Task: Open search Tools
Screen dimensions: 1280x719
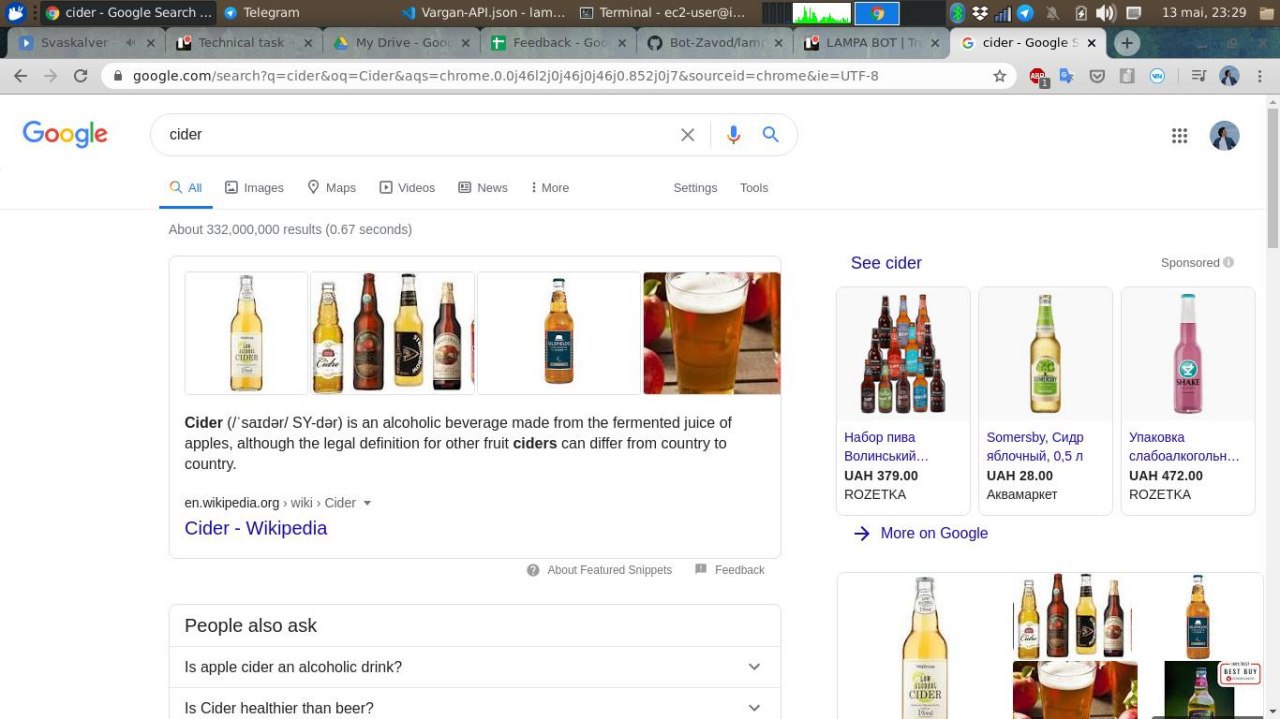Action: coord(754,188)
